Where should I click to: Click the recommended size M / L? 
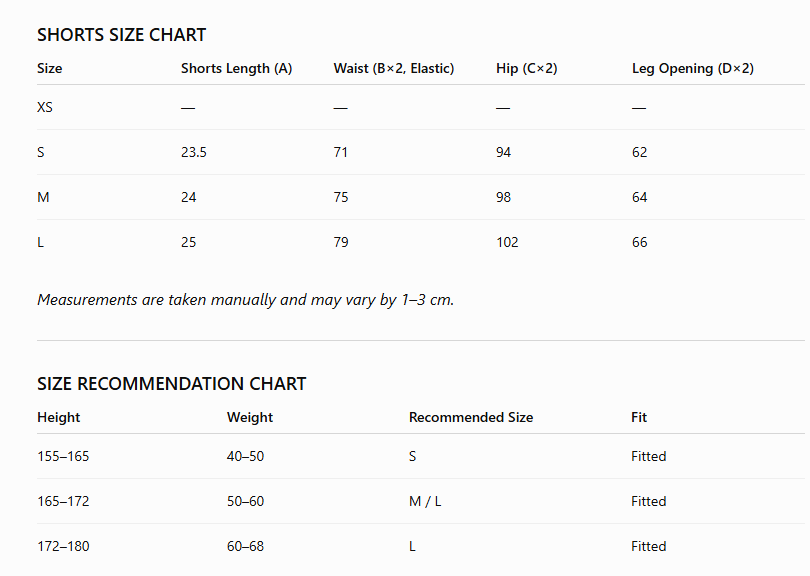[425, 501]
